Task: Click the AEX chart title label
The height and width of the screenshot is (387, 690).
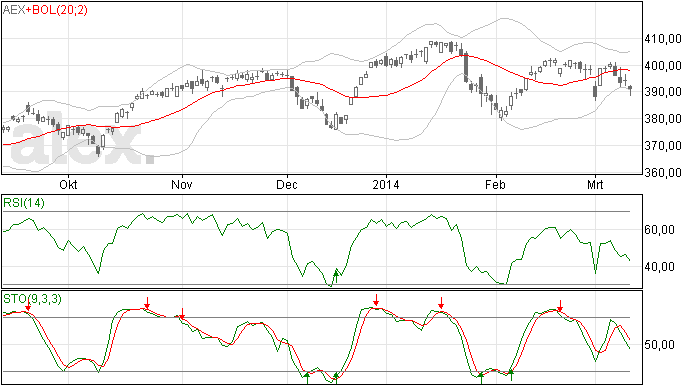Action: click(x=14, y=10)
